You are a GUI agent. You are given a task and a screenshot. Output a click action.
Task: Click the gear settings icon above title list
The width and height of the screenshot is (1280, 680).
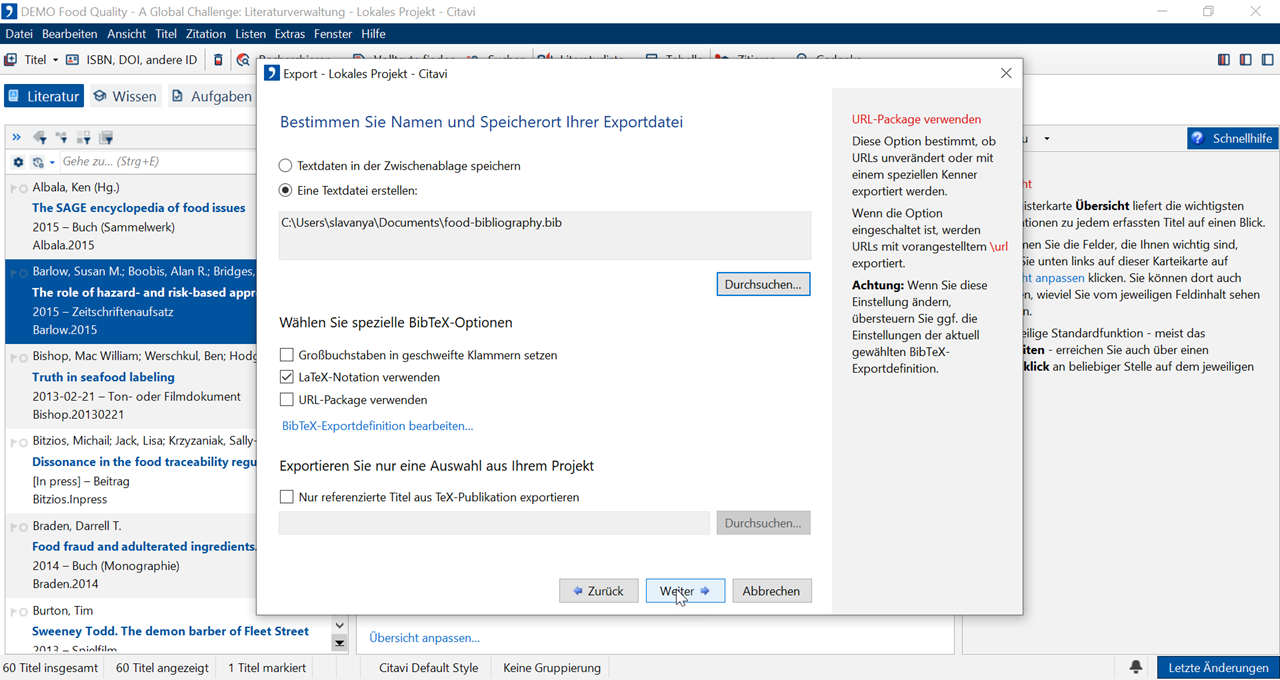(x=18, y=162)
